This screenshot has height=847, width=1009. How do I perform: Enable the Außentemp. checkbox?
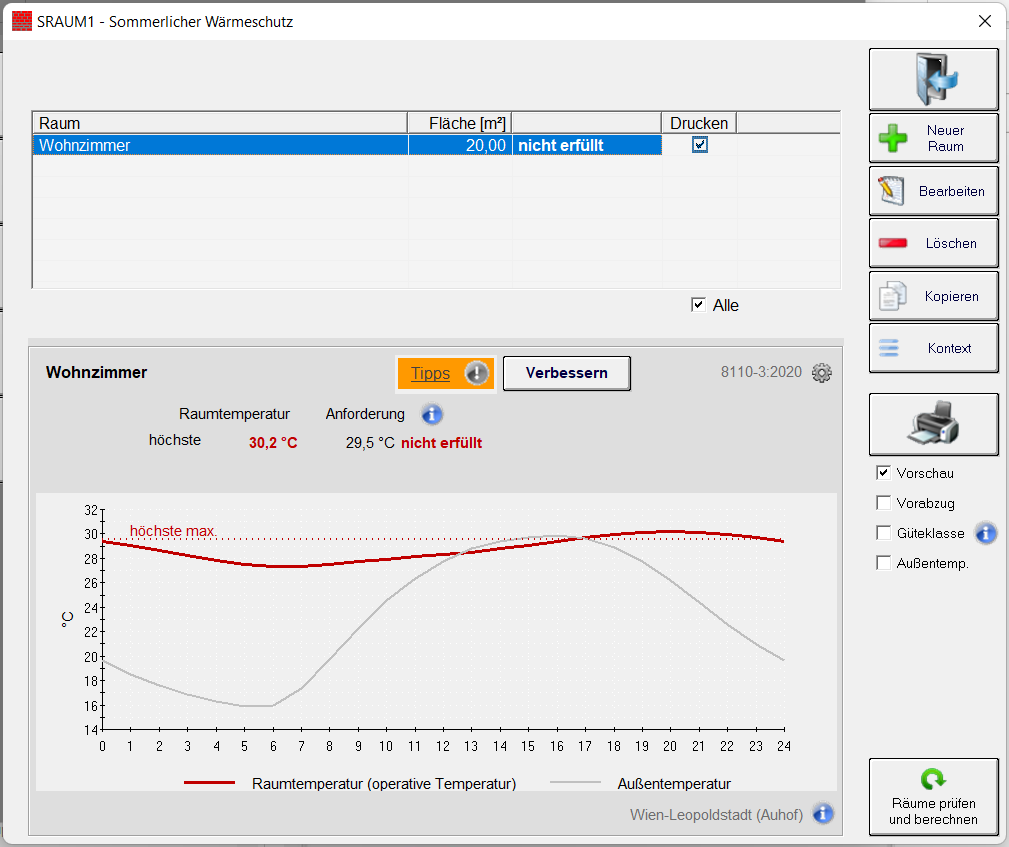pos(884,563)
